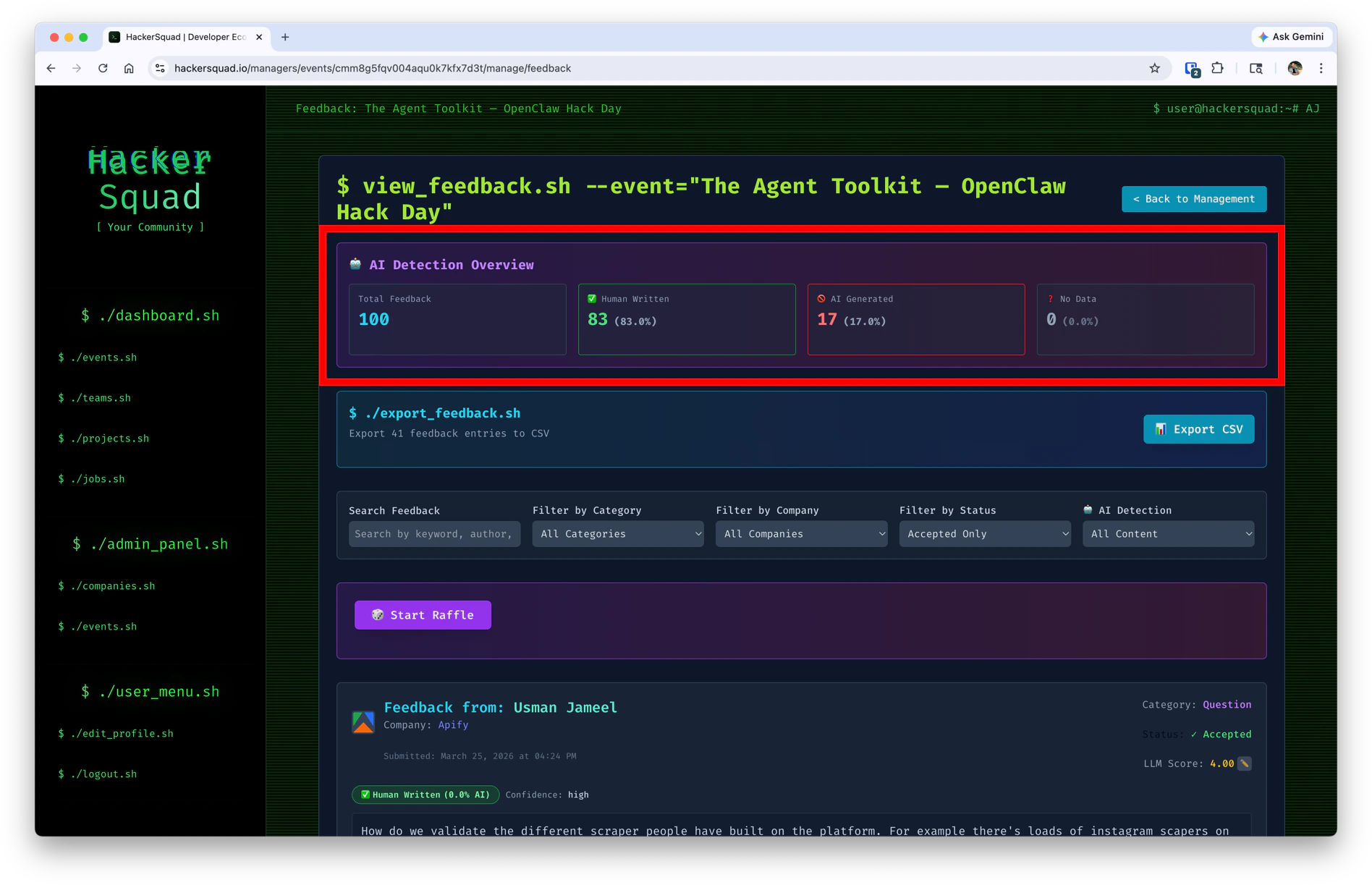Open the browser extensions puzzle icon
Image resolution: width=1372 pixels, height=885 pixels.
(1218, 68)
